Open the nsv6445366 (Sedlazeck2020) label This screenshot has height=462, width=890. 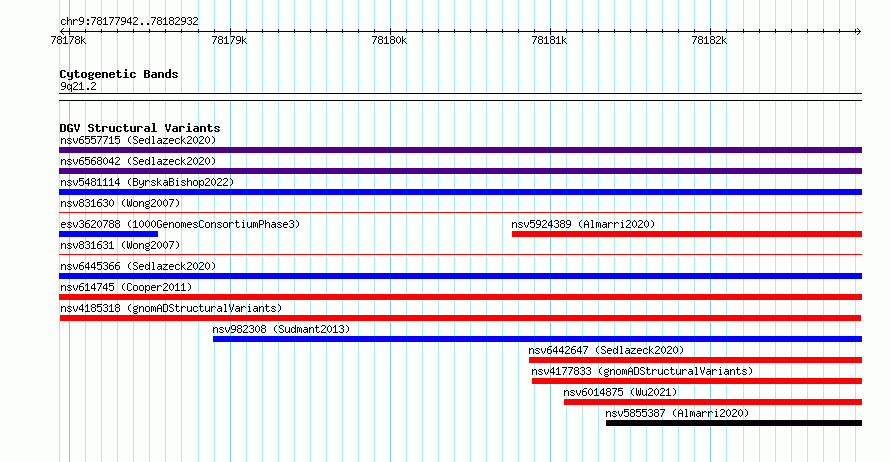(138, 266)
